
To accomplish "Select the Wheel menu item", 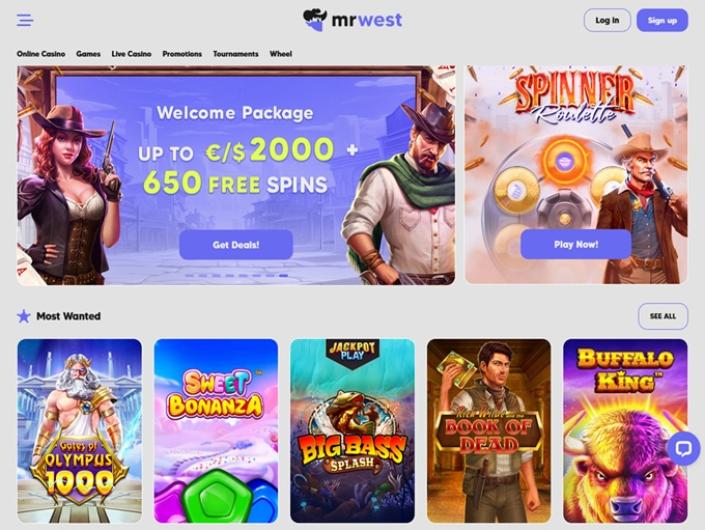I will (281, 53).
